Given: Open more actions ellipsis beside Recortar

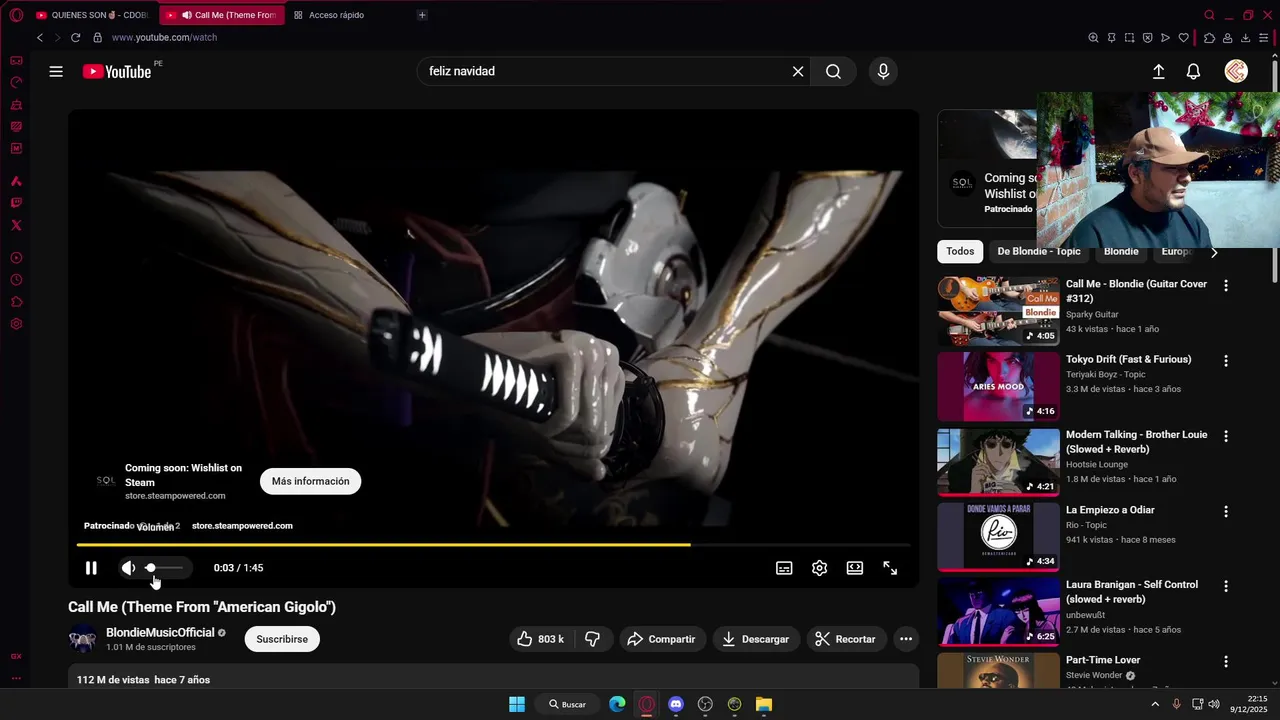Looking at the screenshot, I should coord(906,639).
